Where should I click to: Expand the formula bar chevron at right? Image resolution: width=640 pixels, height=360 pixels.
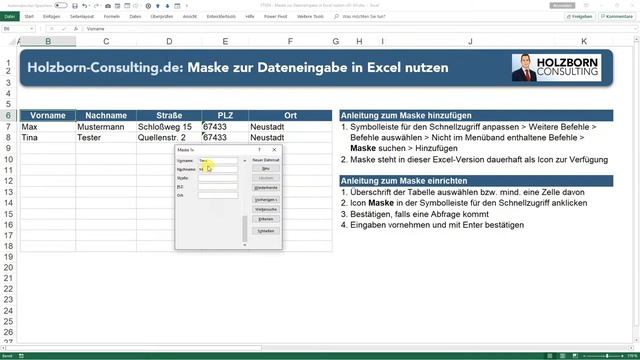click(637, 29)
